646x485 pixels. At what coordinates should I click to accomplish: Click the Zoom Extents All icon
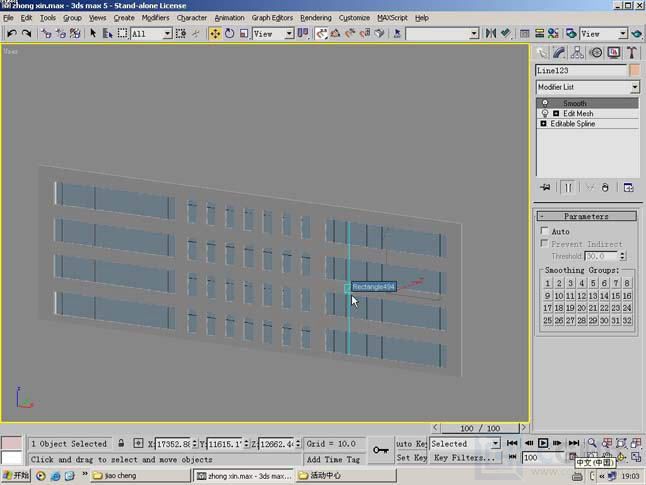tap(636, 443)
